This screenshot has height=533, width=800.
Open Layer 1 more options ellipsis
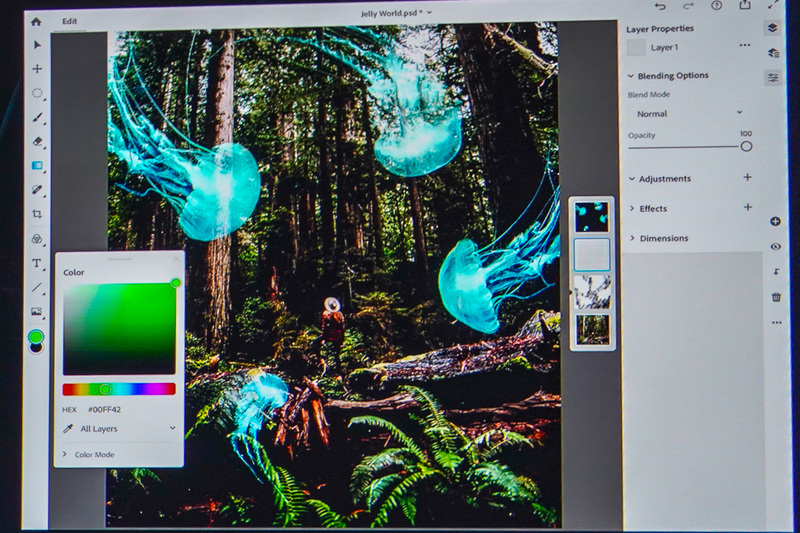pyautogui.click(x=745, y=45)
